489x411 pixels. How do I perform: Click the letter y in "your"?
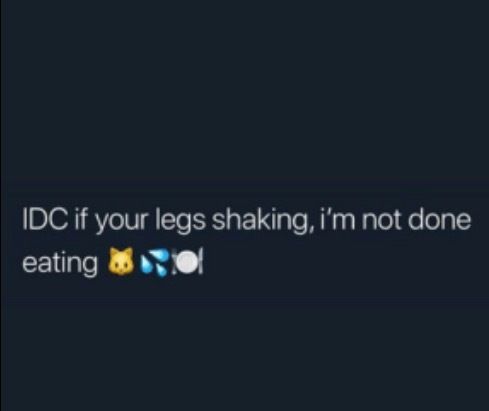pyautogui.click(x=102, y=225)
